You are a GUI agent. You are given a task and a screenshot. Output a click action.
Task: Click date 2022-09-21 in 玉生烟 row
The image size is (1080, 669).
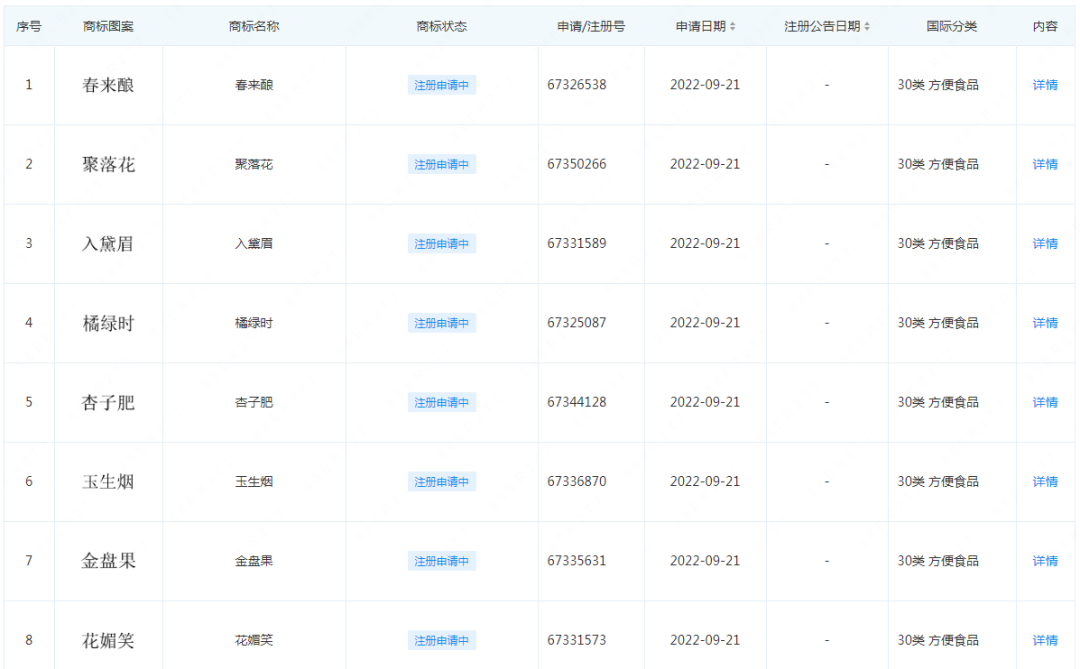(x=705, y=481)
